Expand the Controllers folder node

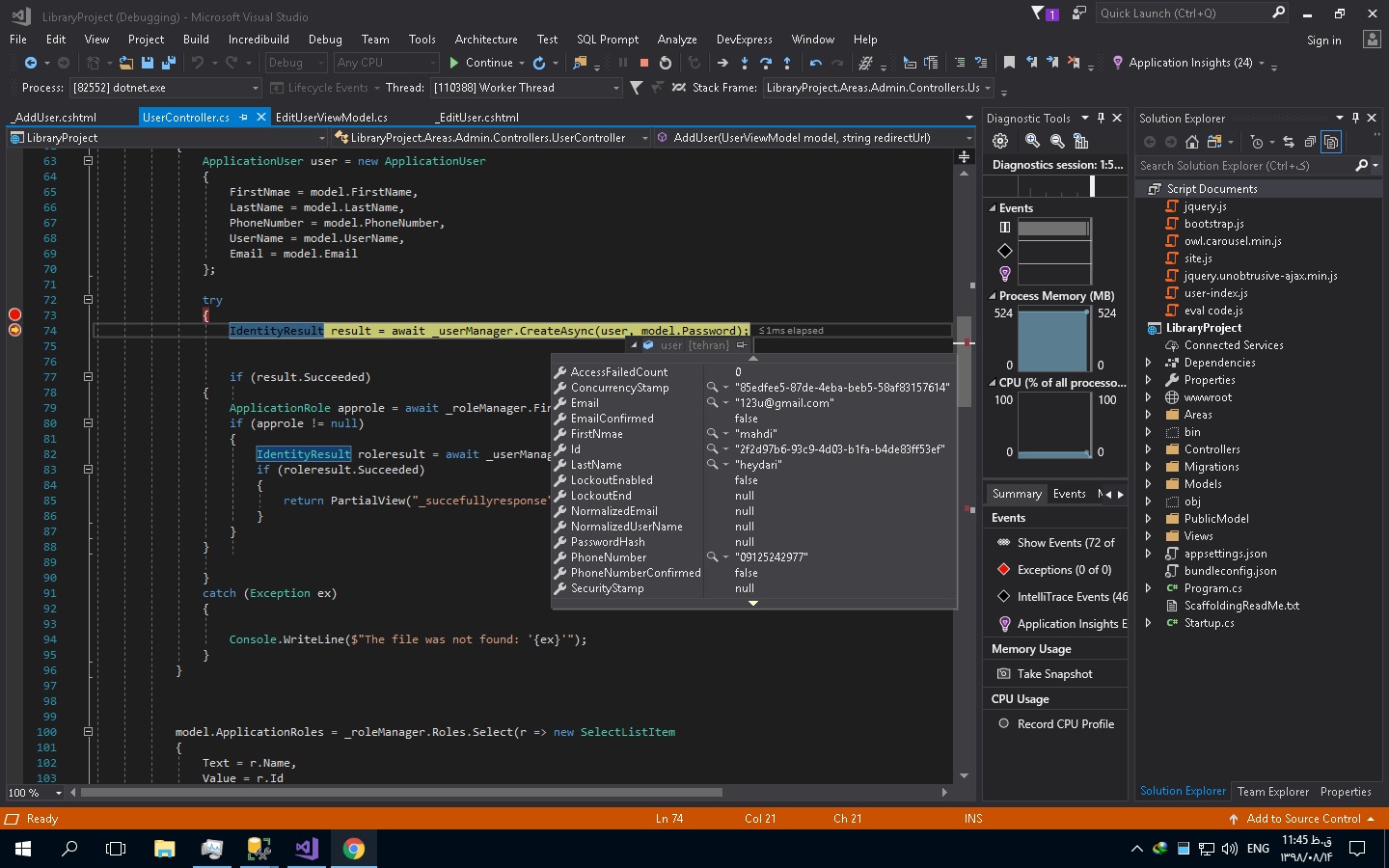pyautogui.click(x=1148, y=449)
